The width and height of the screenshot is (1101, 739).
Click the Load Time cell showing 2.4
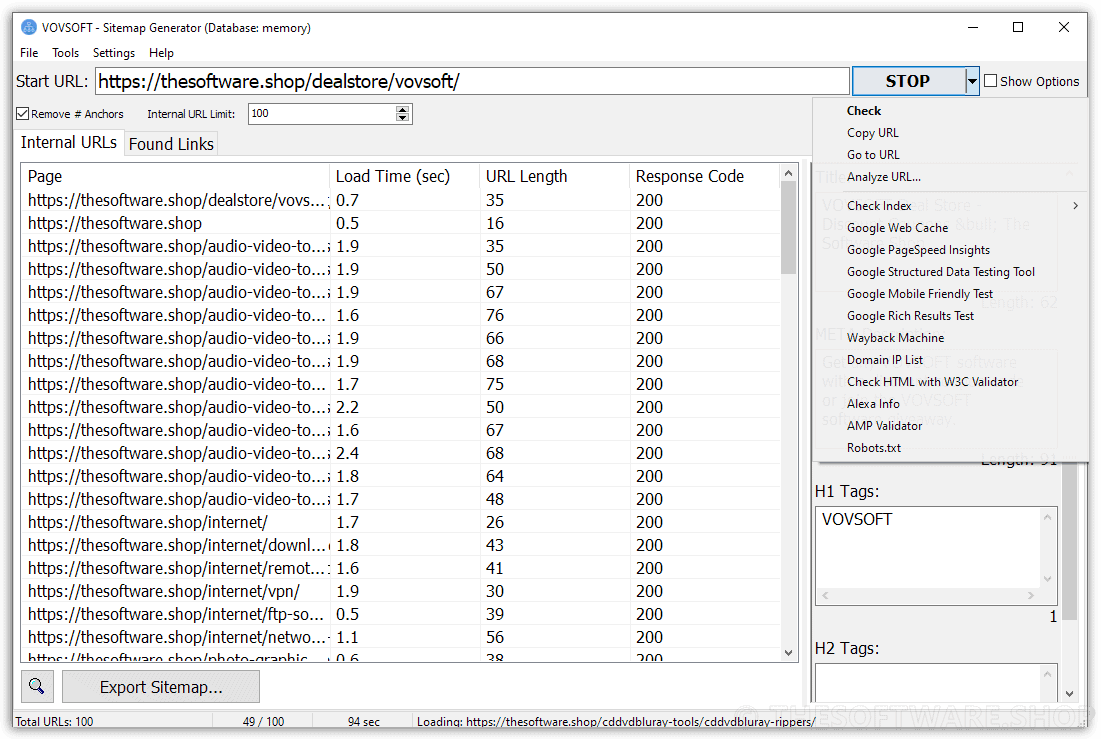[348, 454]
